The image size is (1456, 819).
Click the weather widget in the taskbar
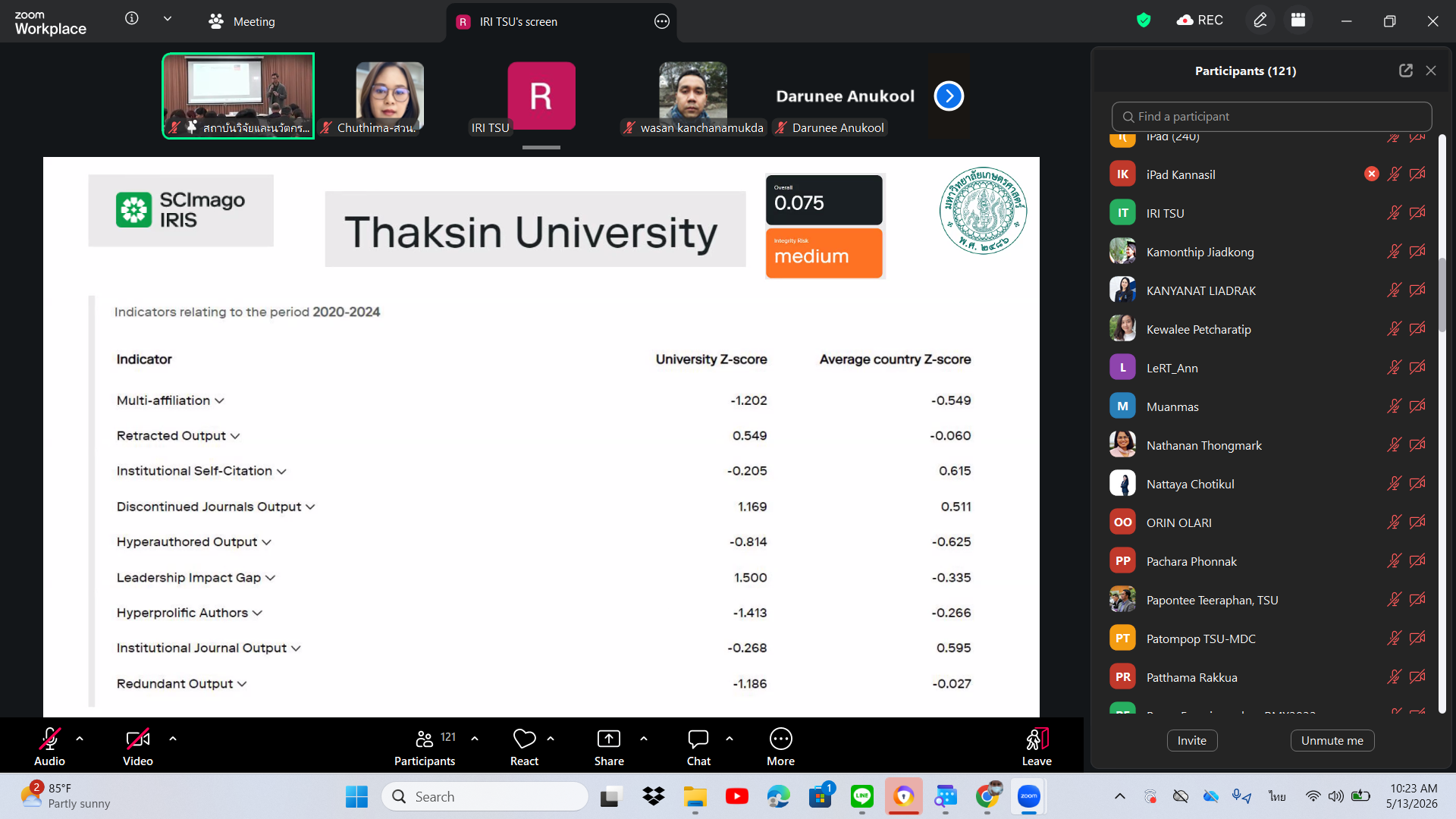65,796
